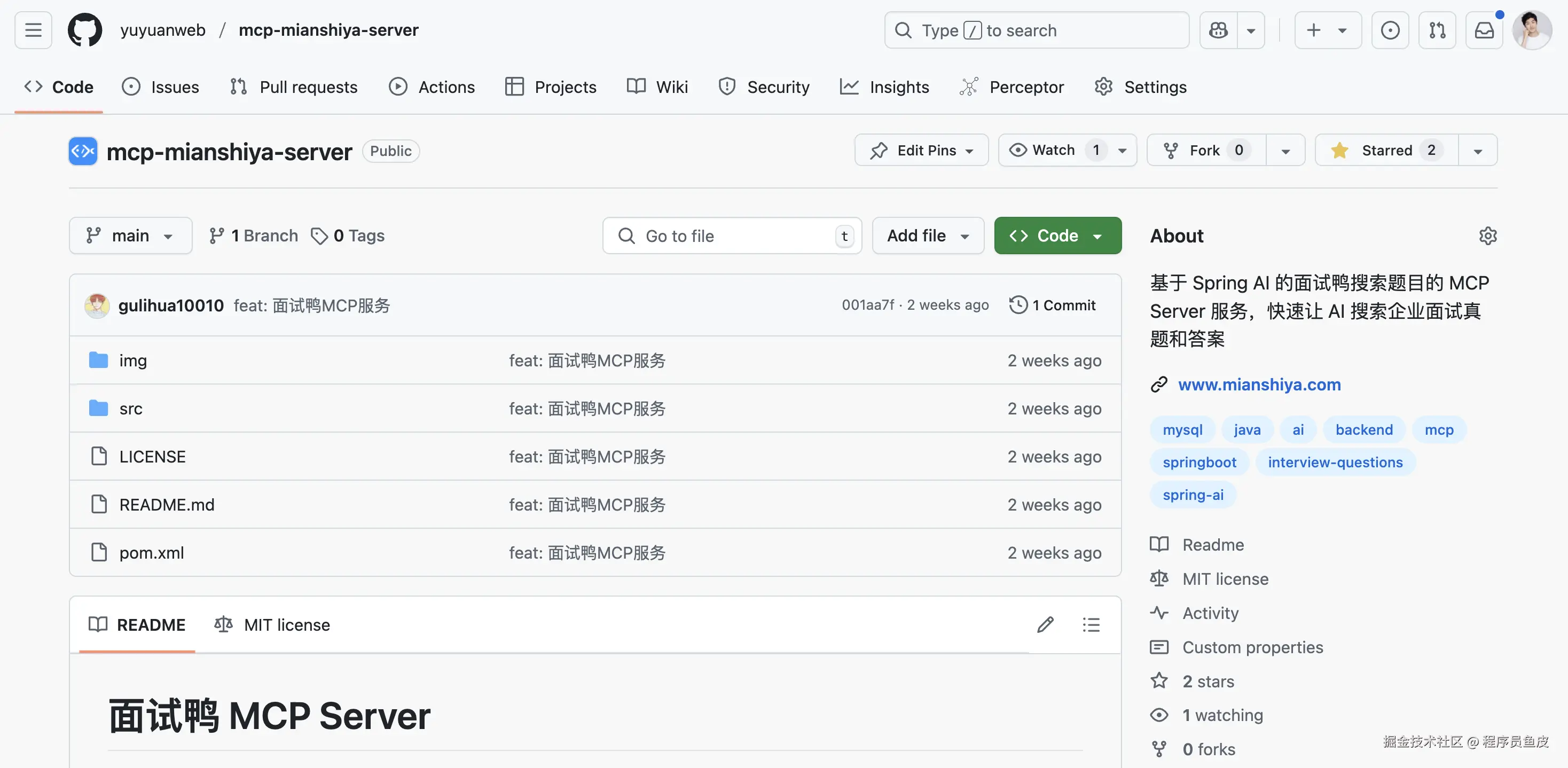Expand the main branch selector dropdown
This screenshot has height=768, width=1568.
tap(130, 236)
